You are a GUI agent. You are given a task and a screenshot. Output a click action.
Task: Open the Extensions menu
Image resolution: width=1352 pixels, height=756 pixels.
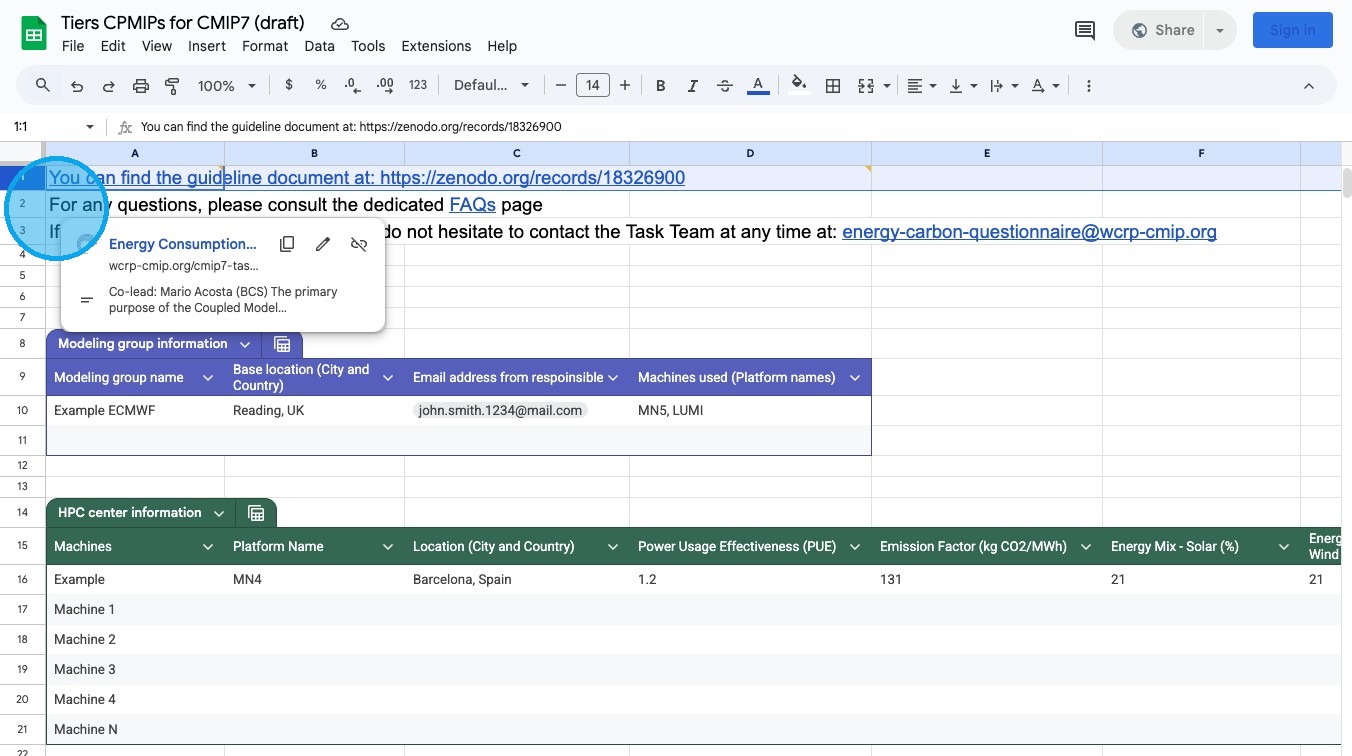click(x=436, y=46)
